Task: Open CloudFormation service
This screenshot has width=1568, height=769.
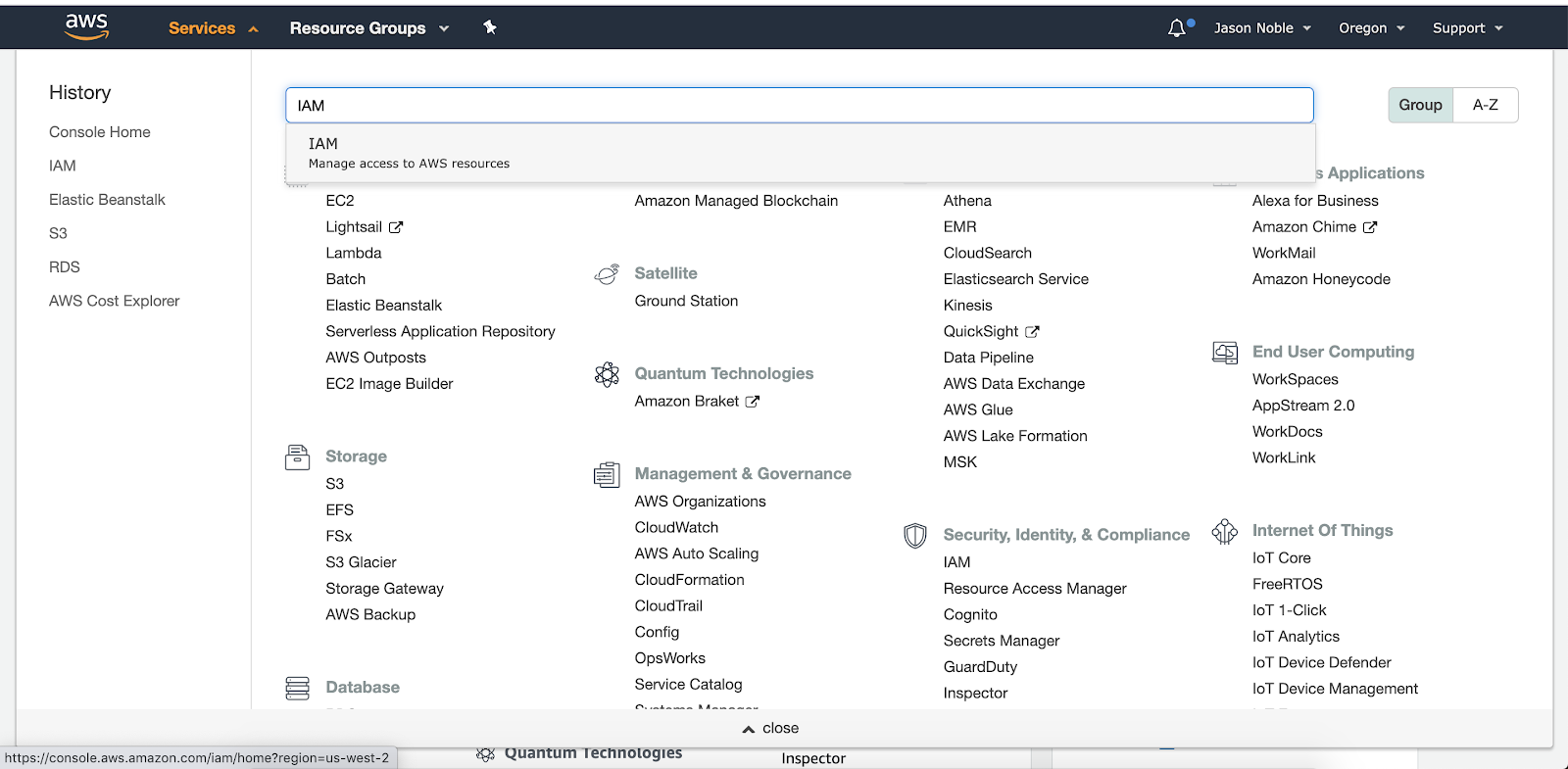Action: [x=689, y=580]
